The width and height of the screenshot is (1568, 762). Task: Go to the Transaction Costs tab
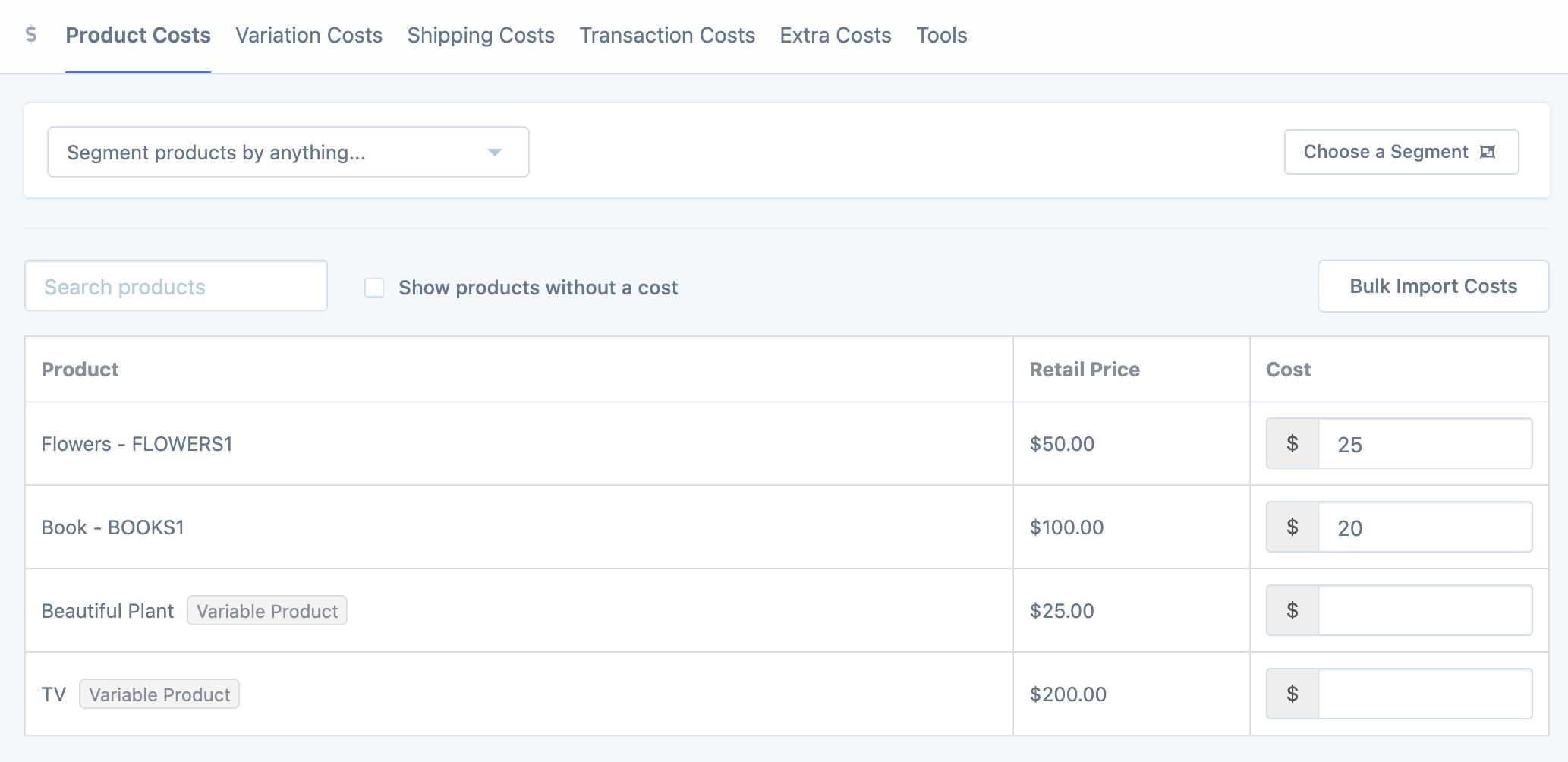pos(667,36)
